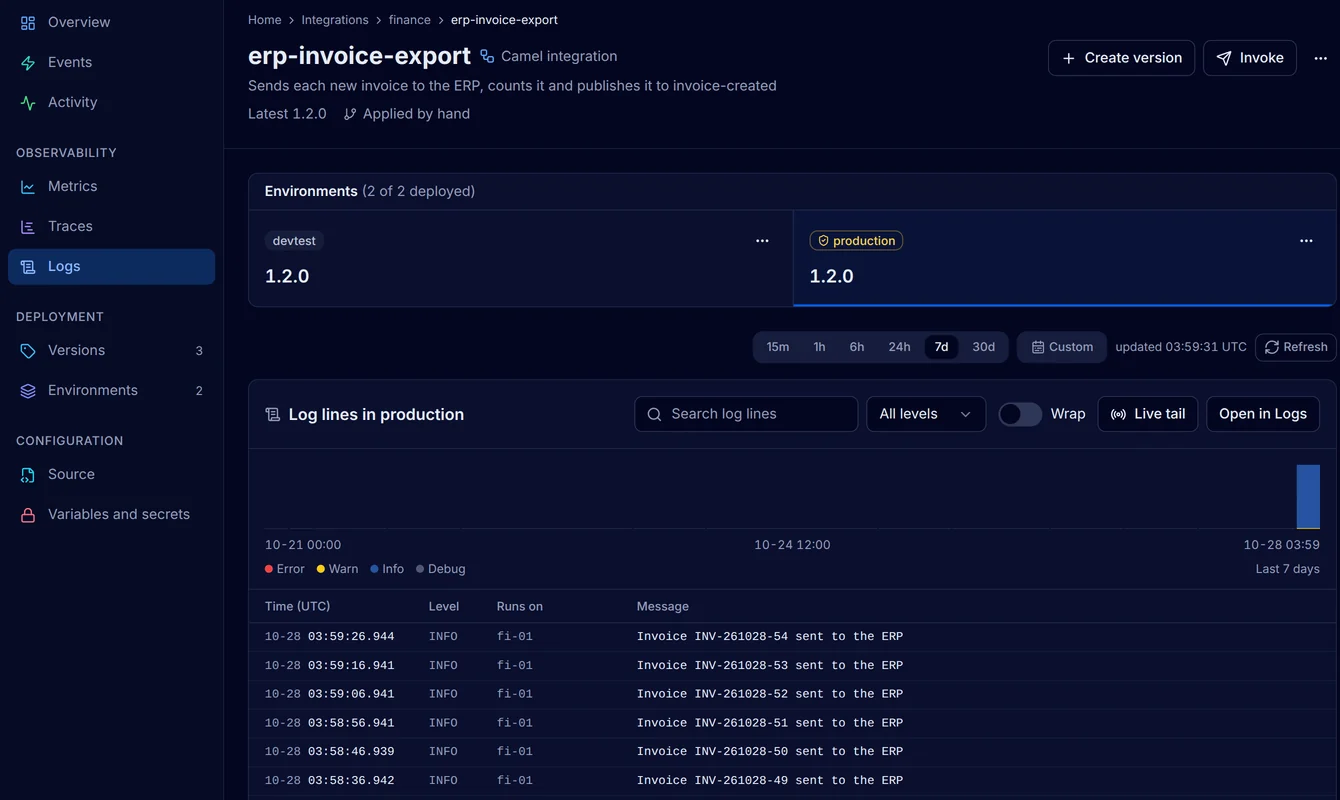Click the shield icon on production badge
The image size is (1340, 800).
(824, 241)
